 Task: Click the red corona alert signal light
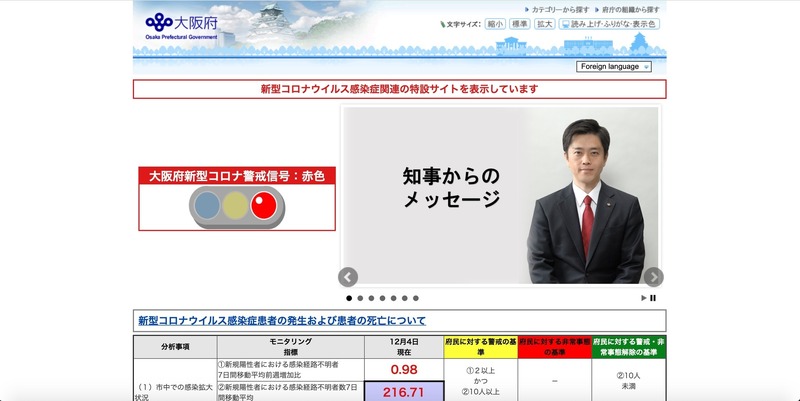(264, 206)
